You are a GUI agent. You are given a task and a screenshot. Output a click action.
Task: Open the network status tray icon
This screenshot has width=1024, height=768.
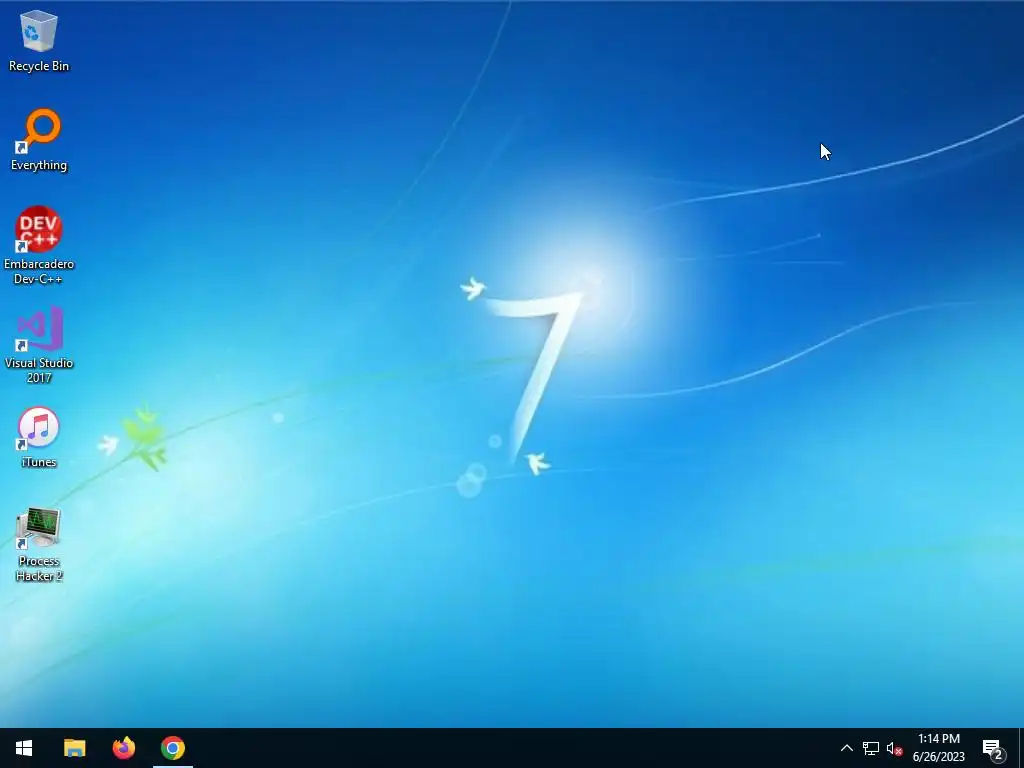coord(871,748)
